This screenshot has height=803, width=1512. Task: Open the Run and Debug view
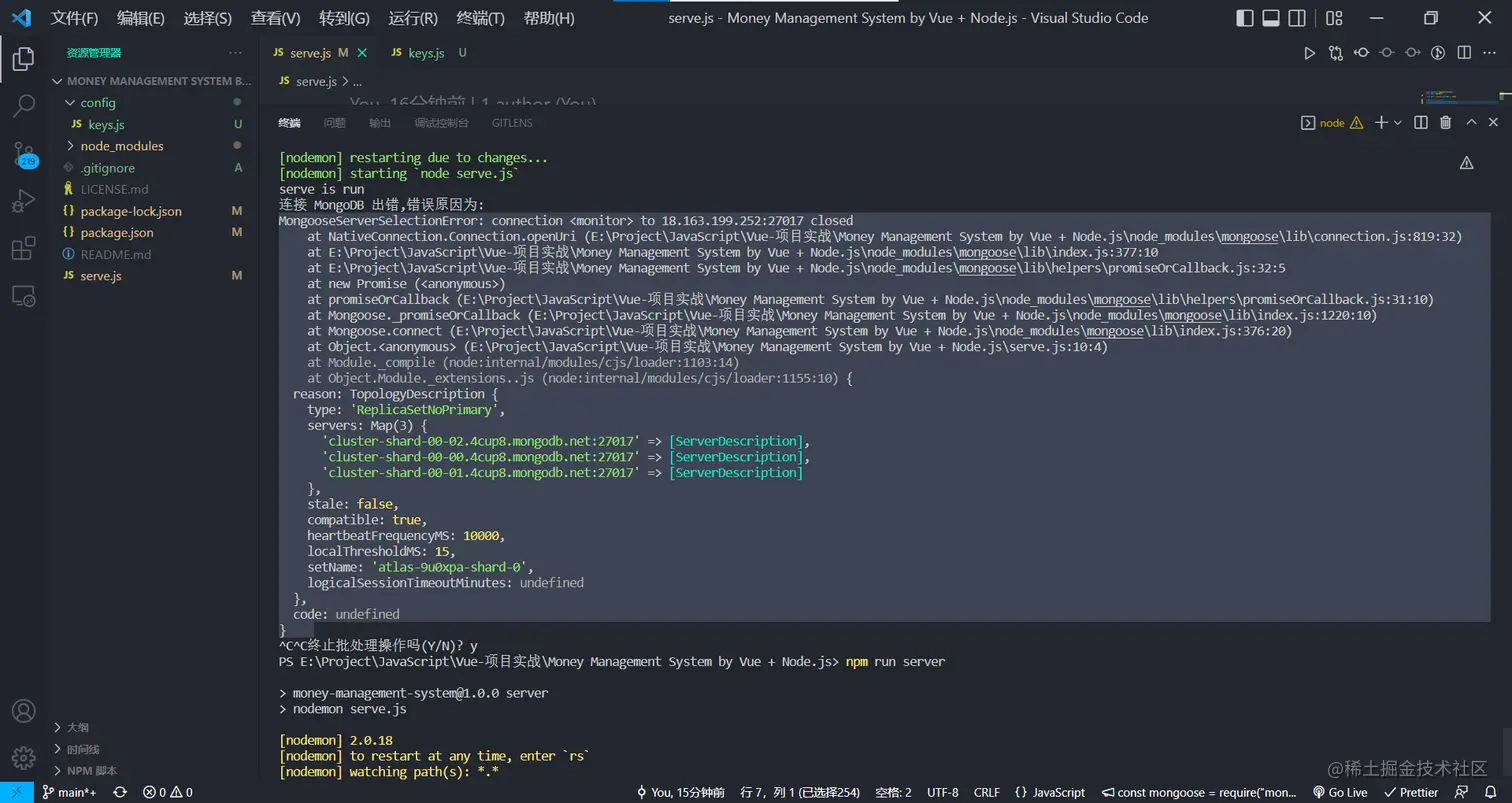tap(23, 202)
